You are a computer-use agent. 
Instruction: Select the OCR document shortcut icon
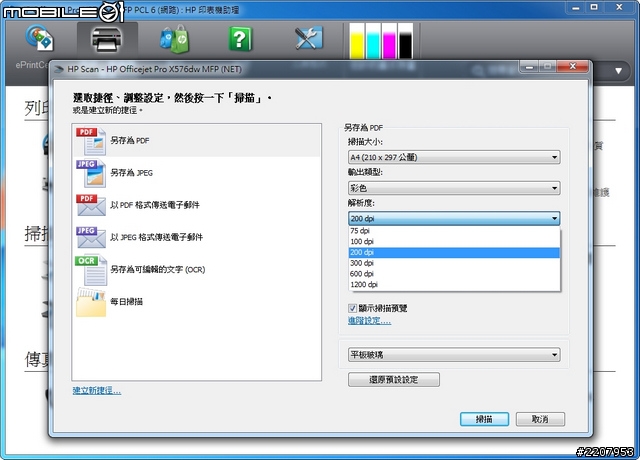point(91,270)
